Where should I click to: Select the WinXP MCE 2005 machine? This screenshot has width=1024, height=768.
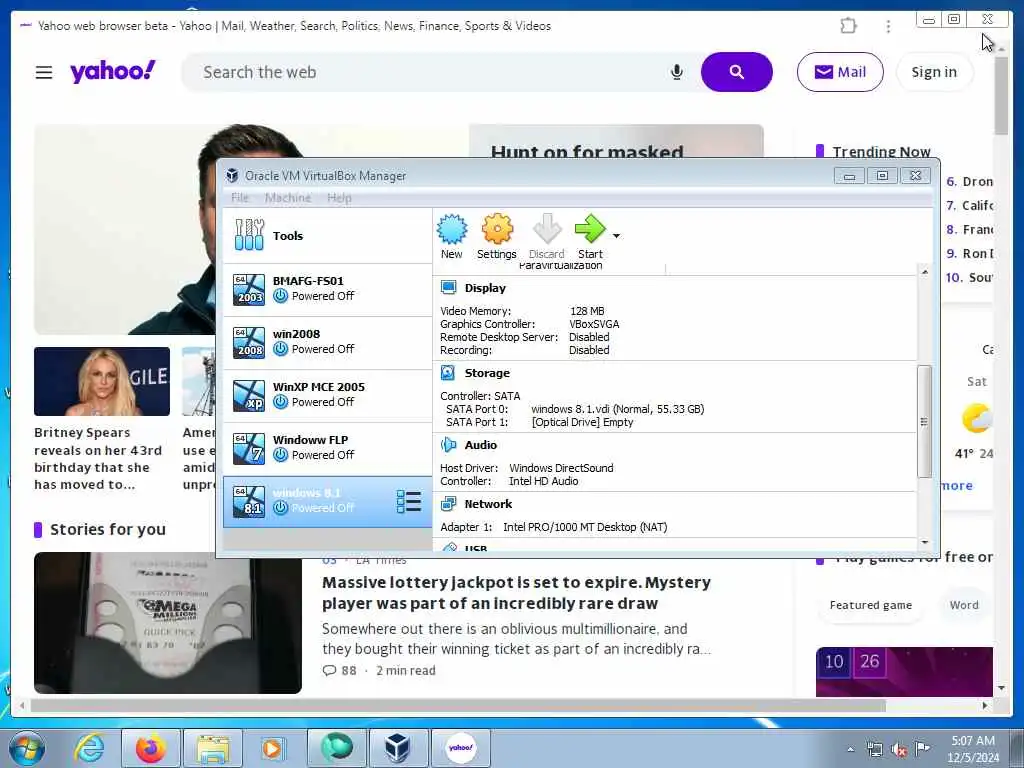(327, 395)
